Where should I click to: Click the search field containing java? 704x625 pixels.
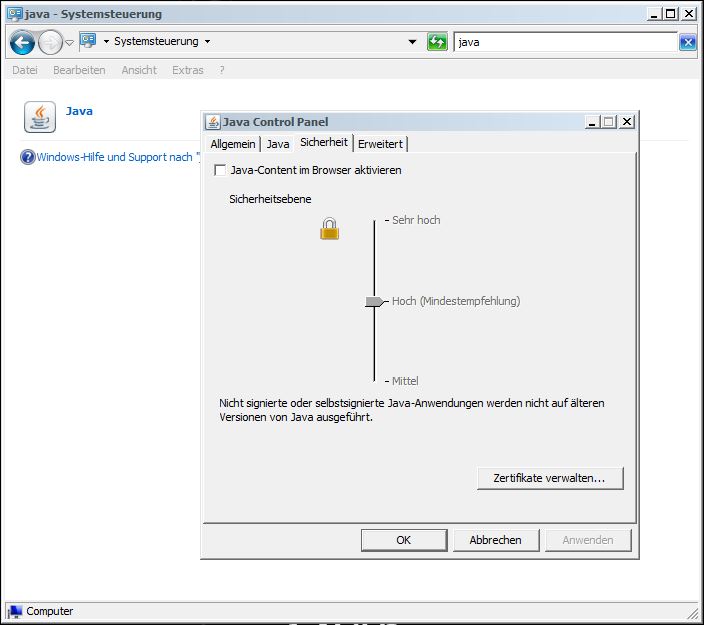[565, 42]
